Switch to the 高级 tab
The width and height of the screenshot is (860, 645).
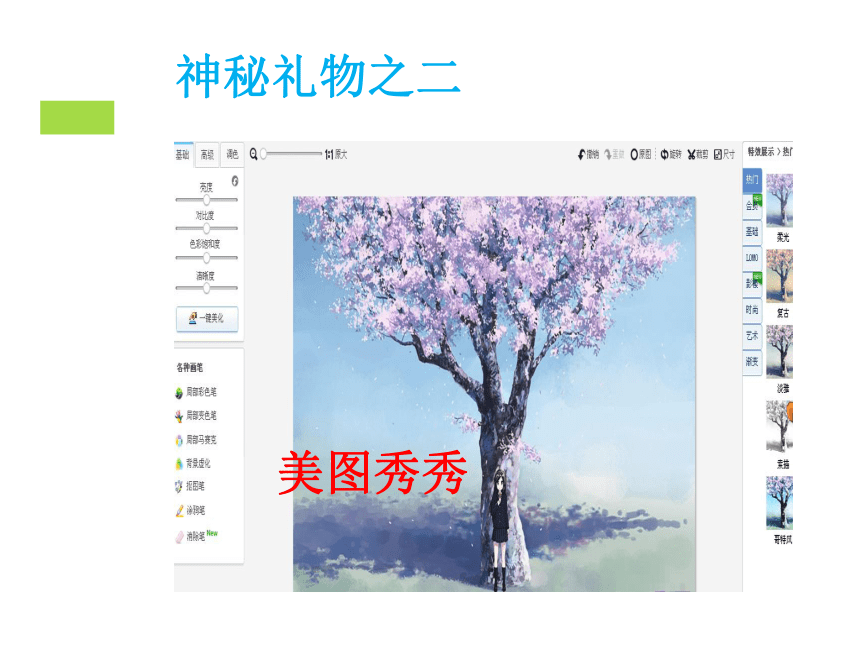point(207,155)
